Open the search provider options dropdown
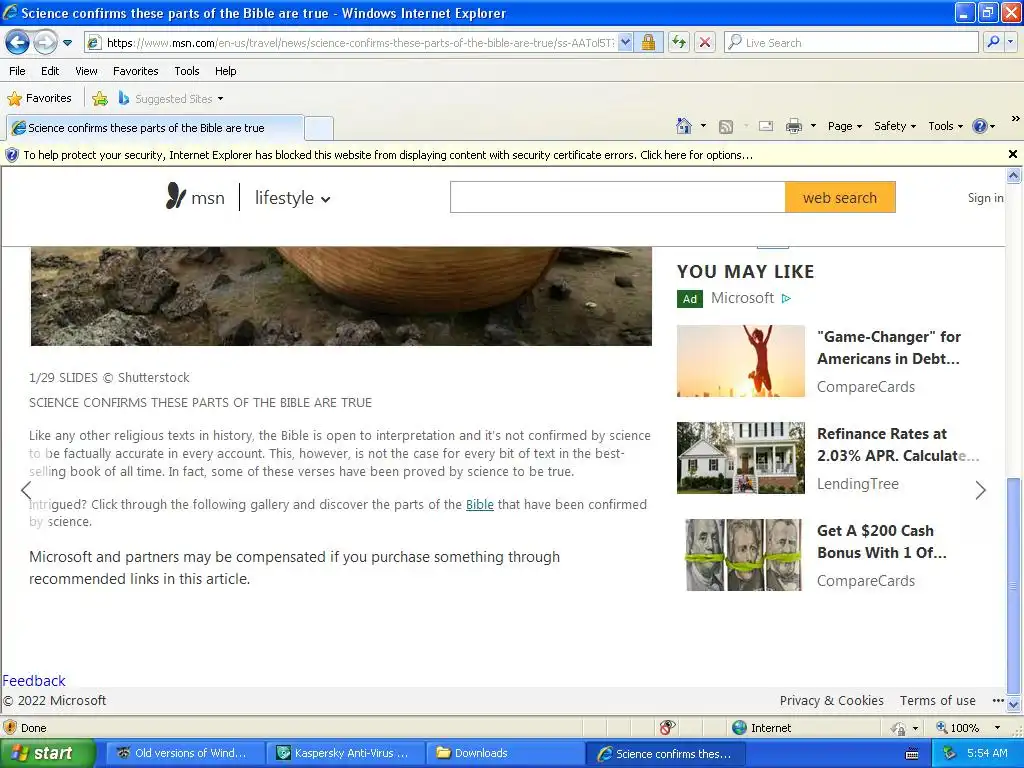Image resolution: width=1024 pixels, height=768 pixels. pos(1010,43)
